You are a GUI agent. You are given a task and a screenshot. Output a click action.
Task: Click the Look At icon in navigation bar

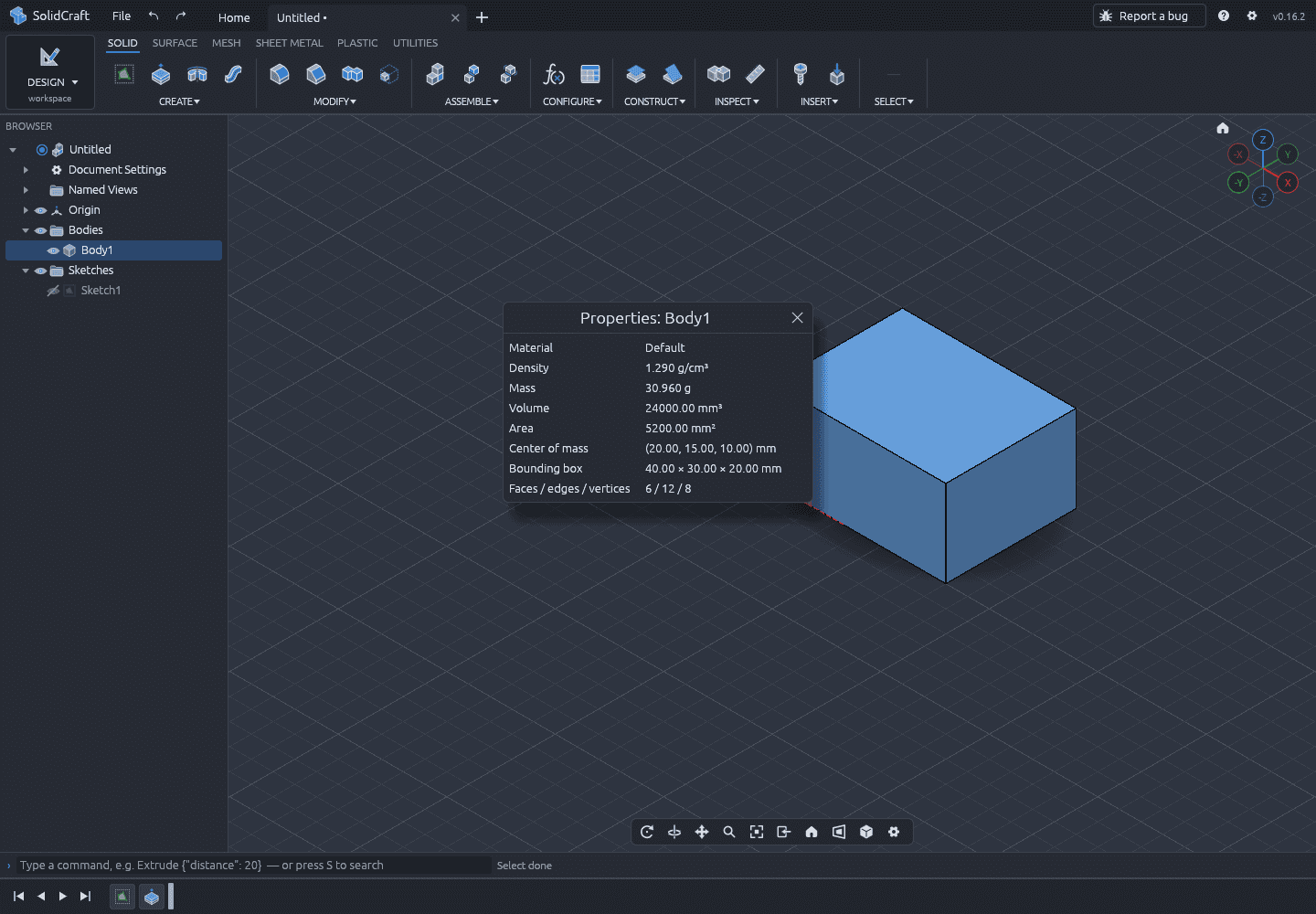click(x=784, y=832)
